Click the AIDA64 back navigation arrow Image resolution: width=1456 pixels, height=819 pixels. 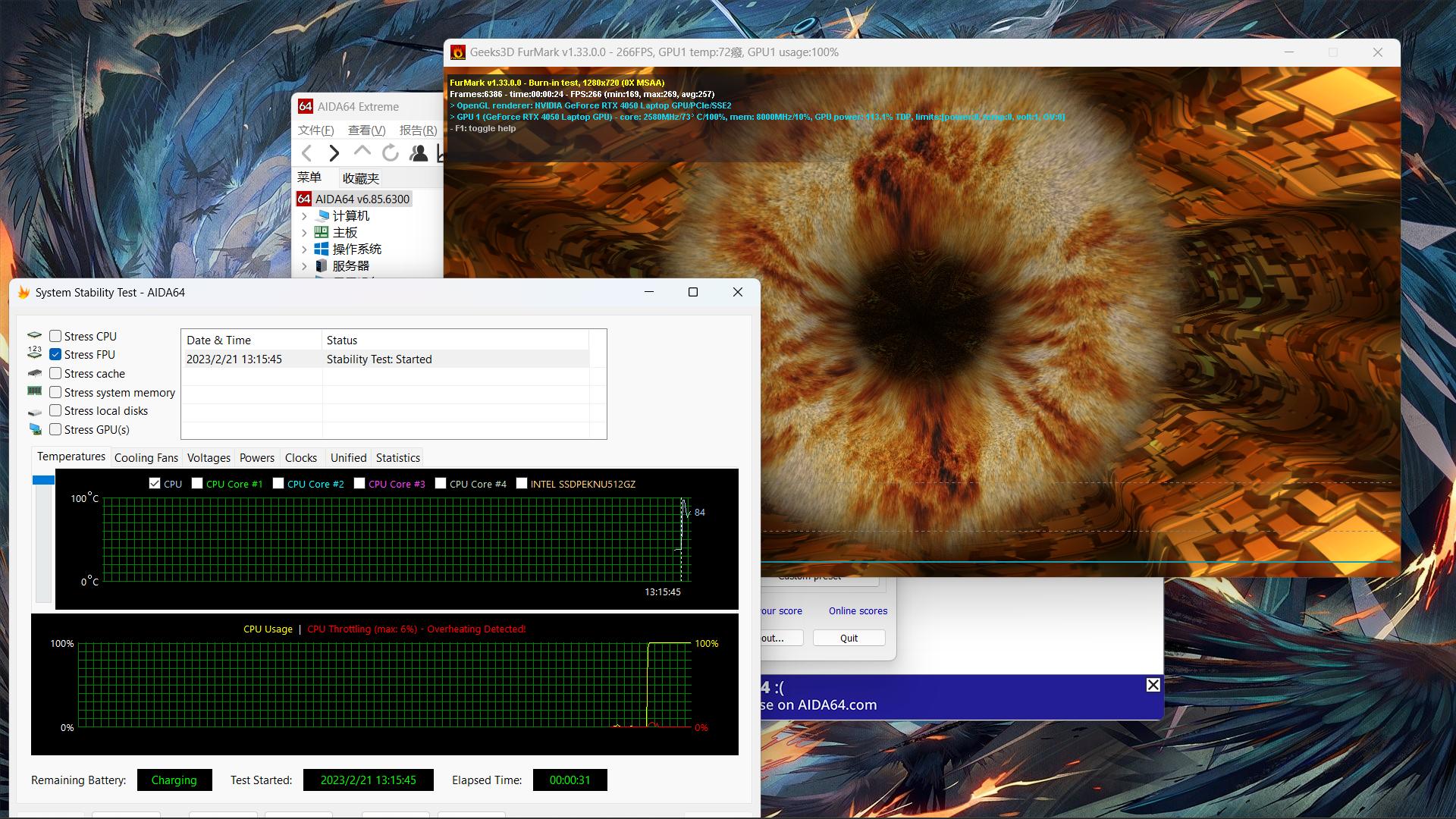[307, 153]
